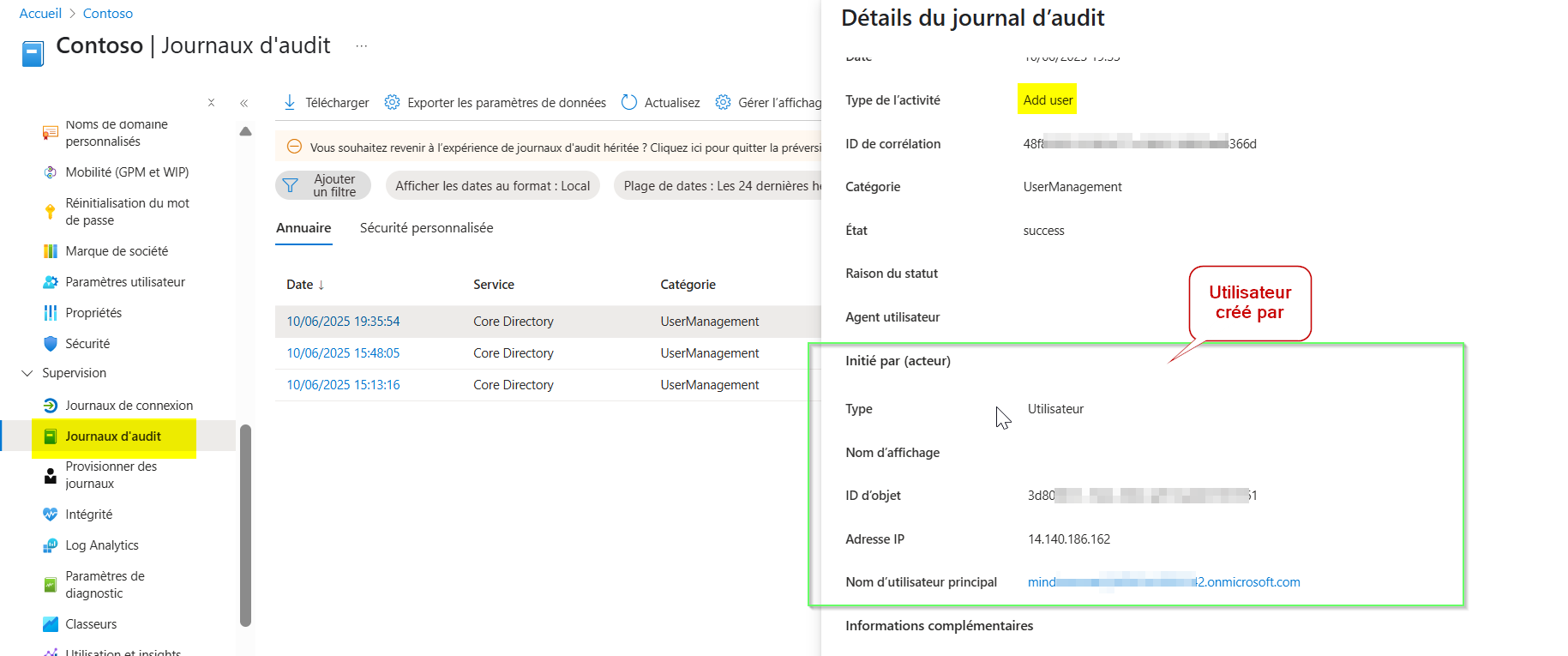Click the Sécurité shield icon

point(51,344)
